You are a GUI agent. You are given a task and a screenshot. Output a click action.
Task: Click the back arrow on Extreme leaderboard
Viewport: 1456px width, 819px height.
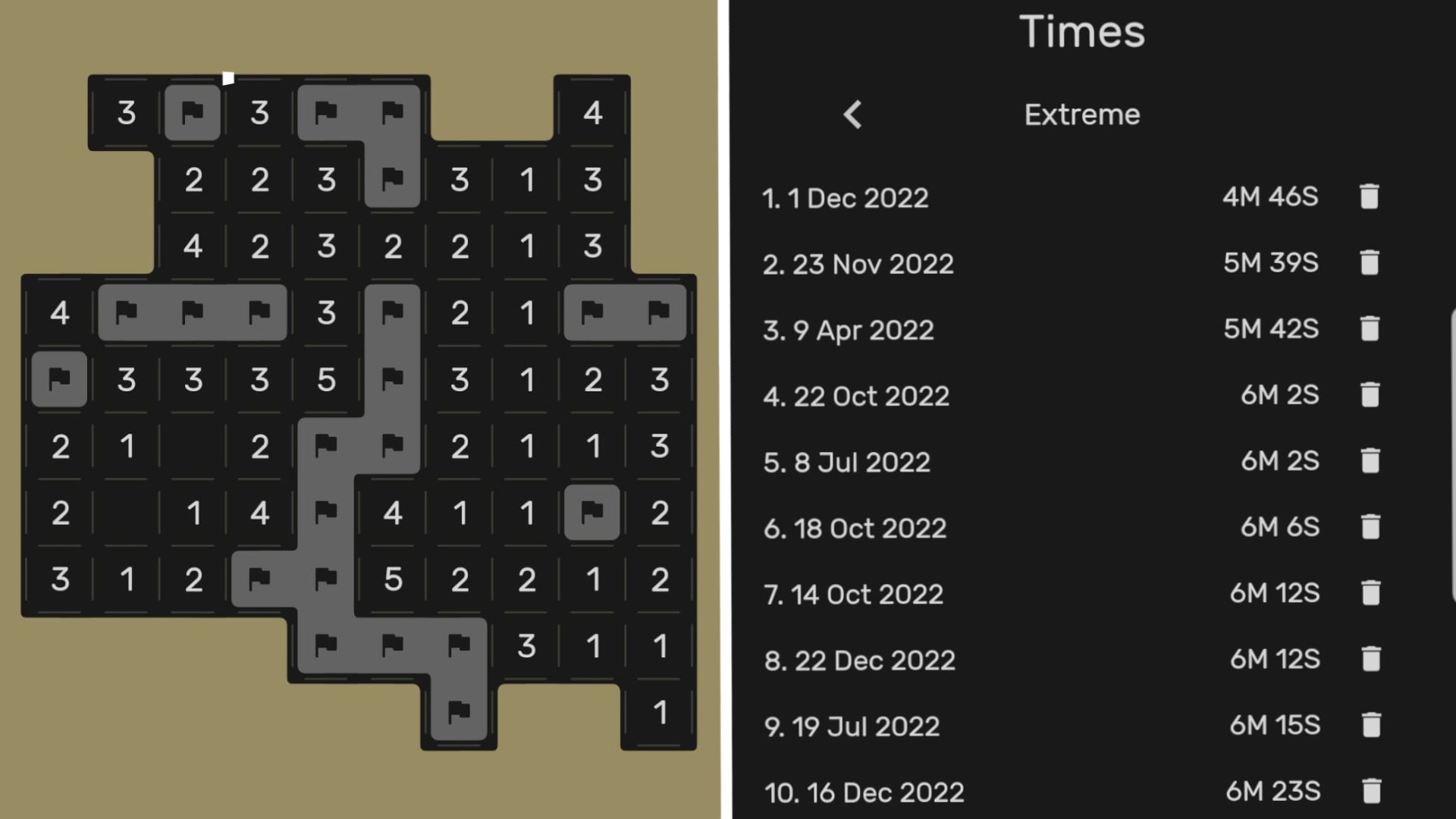point(852,114)
